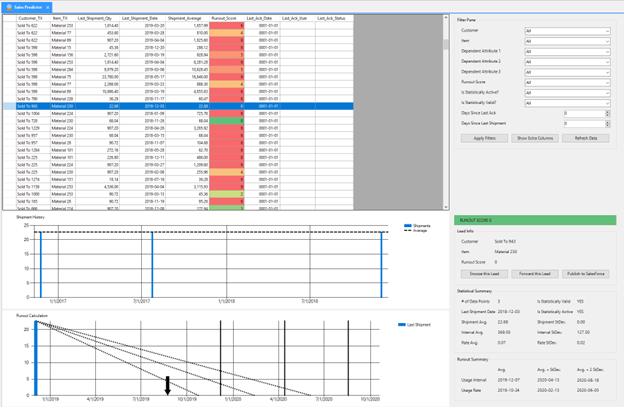Decrease Days Since Last Shipment value
Image resolution: width=624 pixels, height=407 pixels.
click(608, 125)
